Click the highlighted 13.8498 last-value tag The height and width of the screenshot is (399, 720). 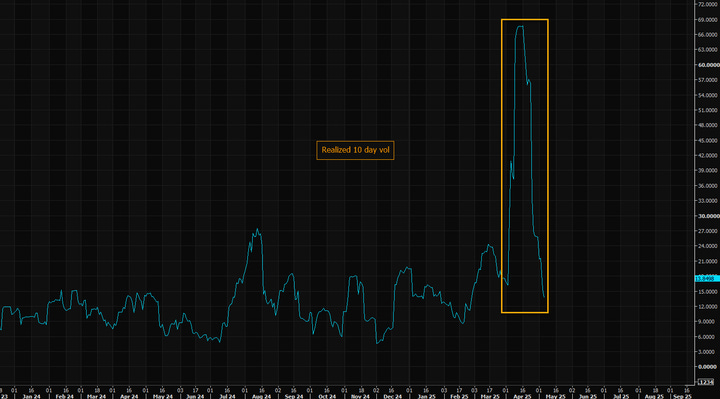[x=706, y=278]
